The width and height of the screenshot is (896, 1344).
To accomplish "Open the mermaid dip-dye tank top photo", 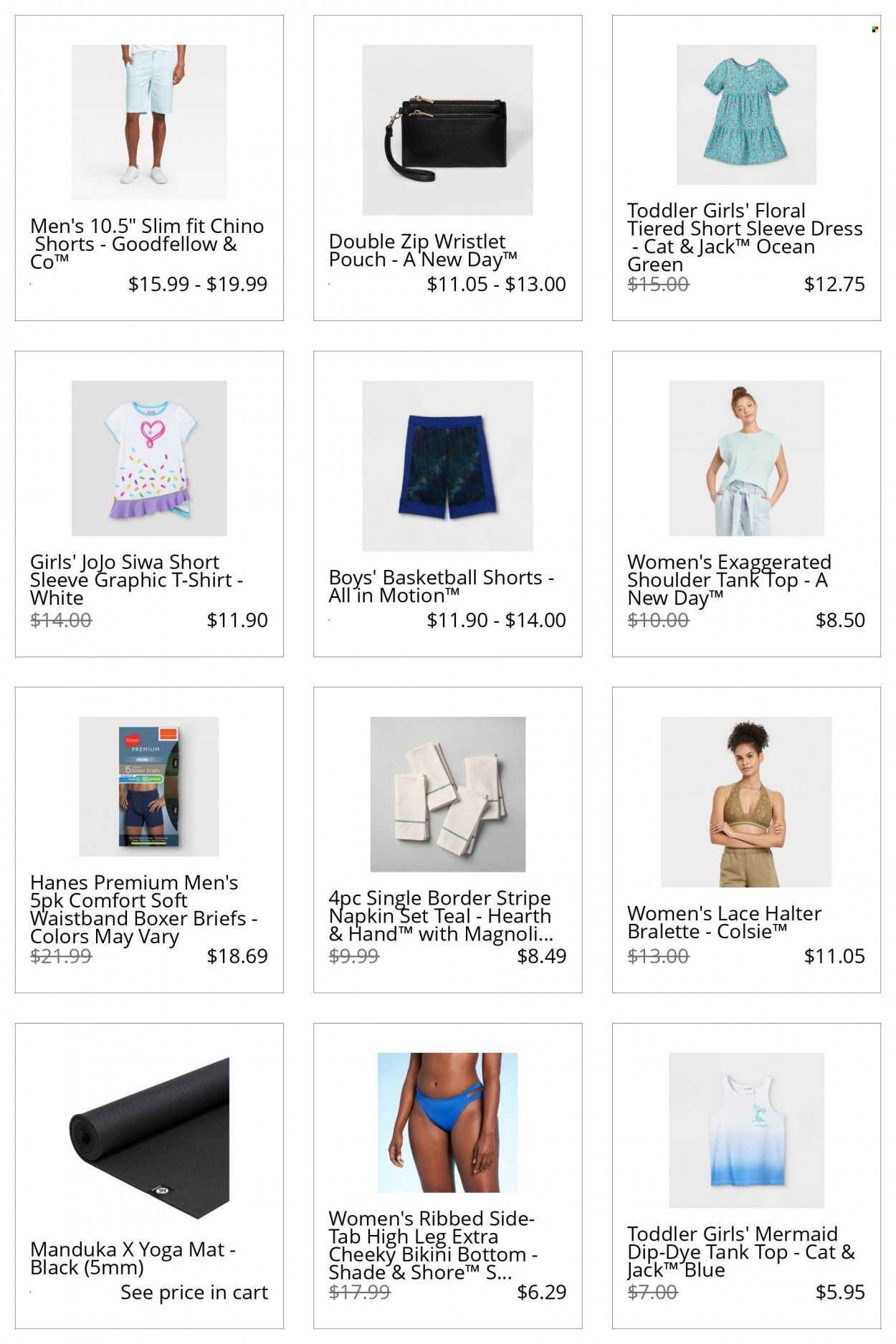I will 746,1130.
